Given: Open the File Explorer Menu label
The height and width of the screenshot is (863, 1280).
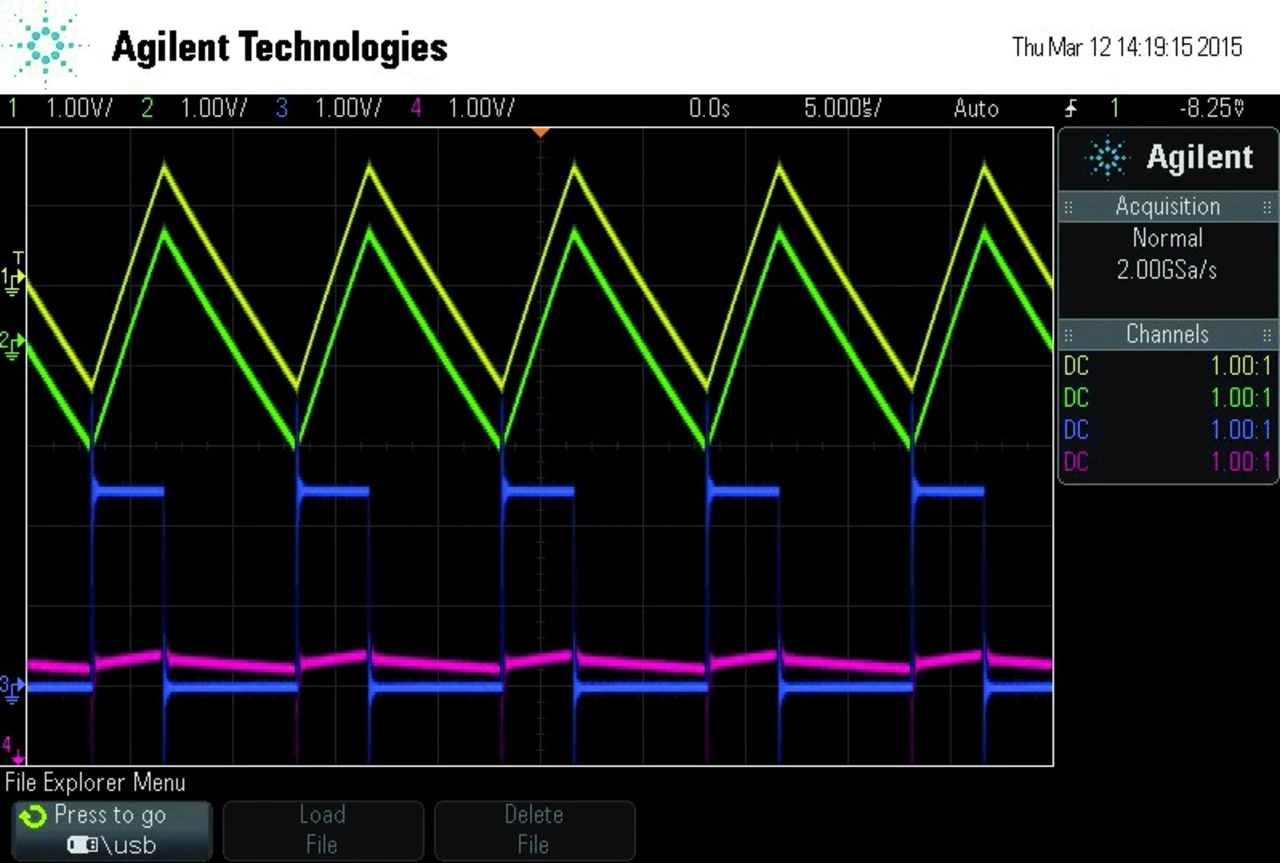Looking at the screenshot, I should click(x=95, y=782).
